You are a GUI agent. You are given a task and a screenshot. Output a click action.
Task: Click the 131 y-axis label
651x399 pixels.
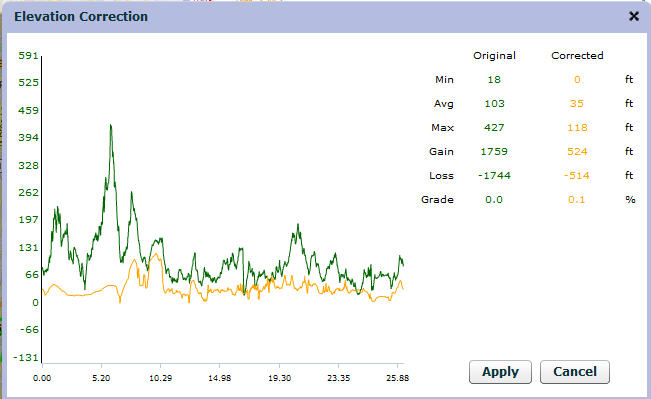pyautogui.click(x=28, y=247)
